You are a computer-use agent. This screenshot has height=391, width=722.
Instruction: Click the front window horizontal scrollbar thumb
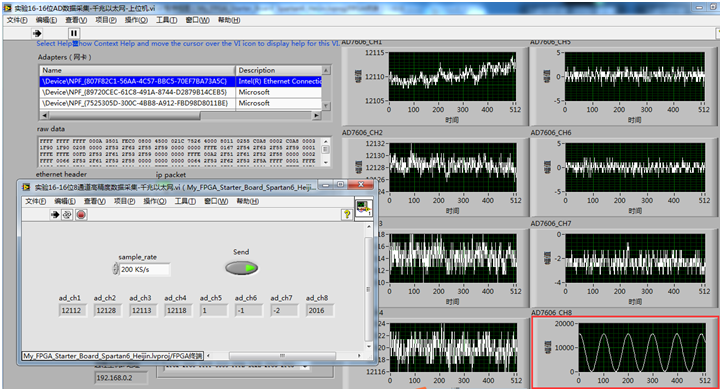tap(282, 356)
